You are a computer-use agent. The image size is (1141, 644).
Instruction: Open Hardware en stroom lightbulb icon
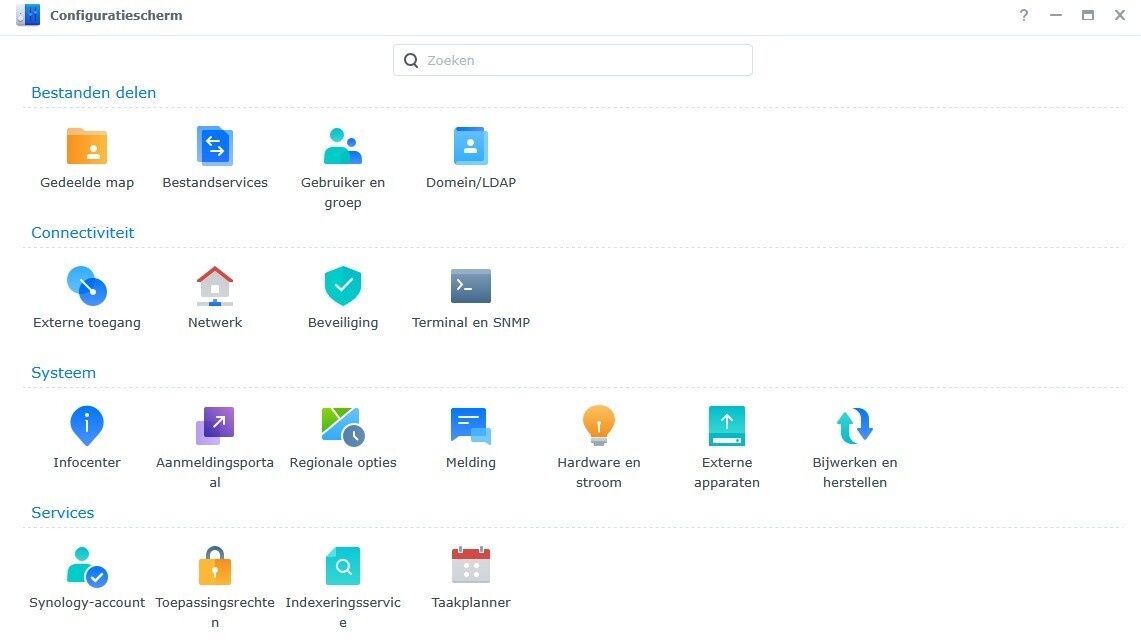(x=599, y=426)
